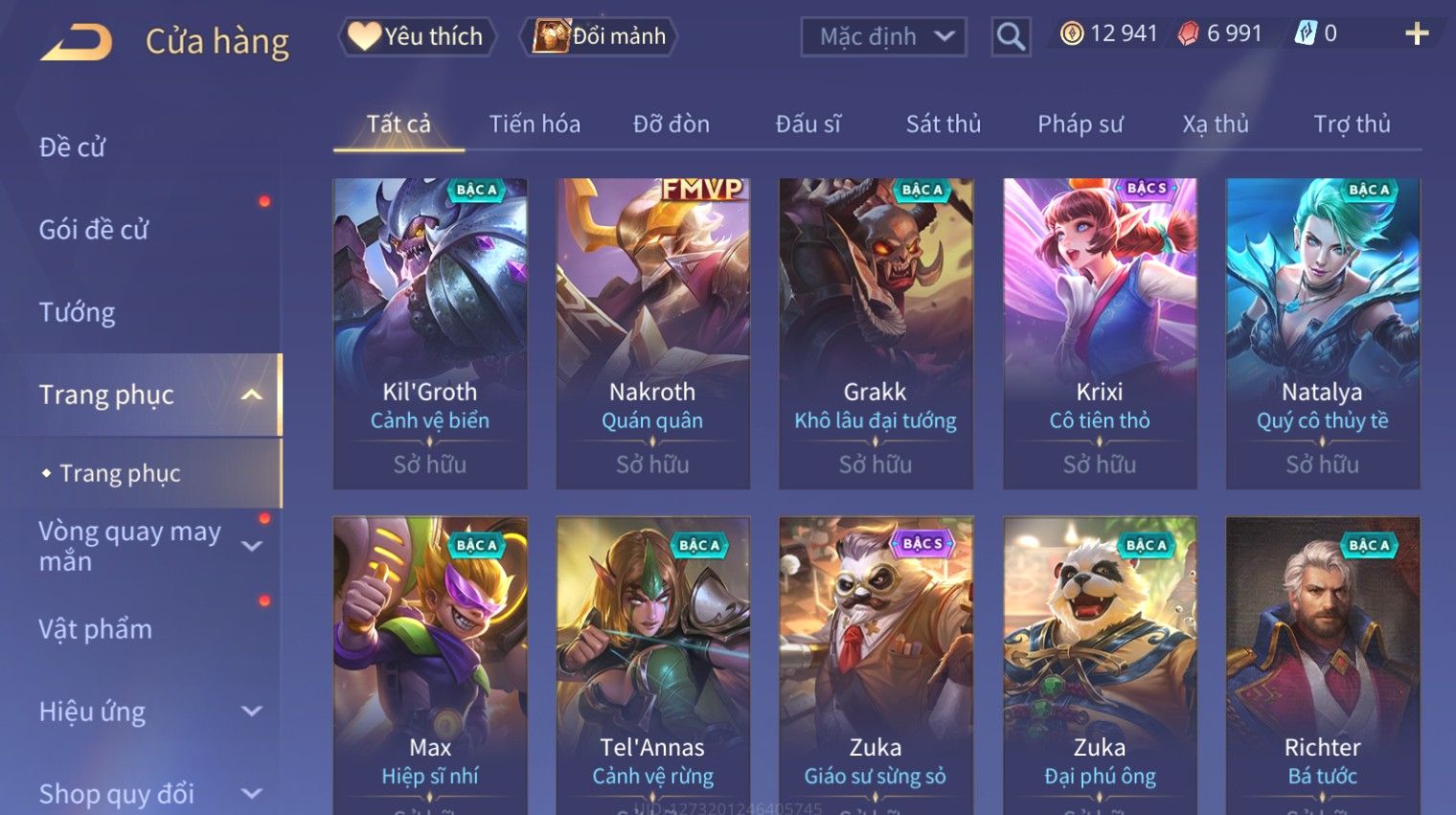Switch to the Tiến hóa tab
The width and height of the screenshot is (1456, 815).
coord(535,125)
